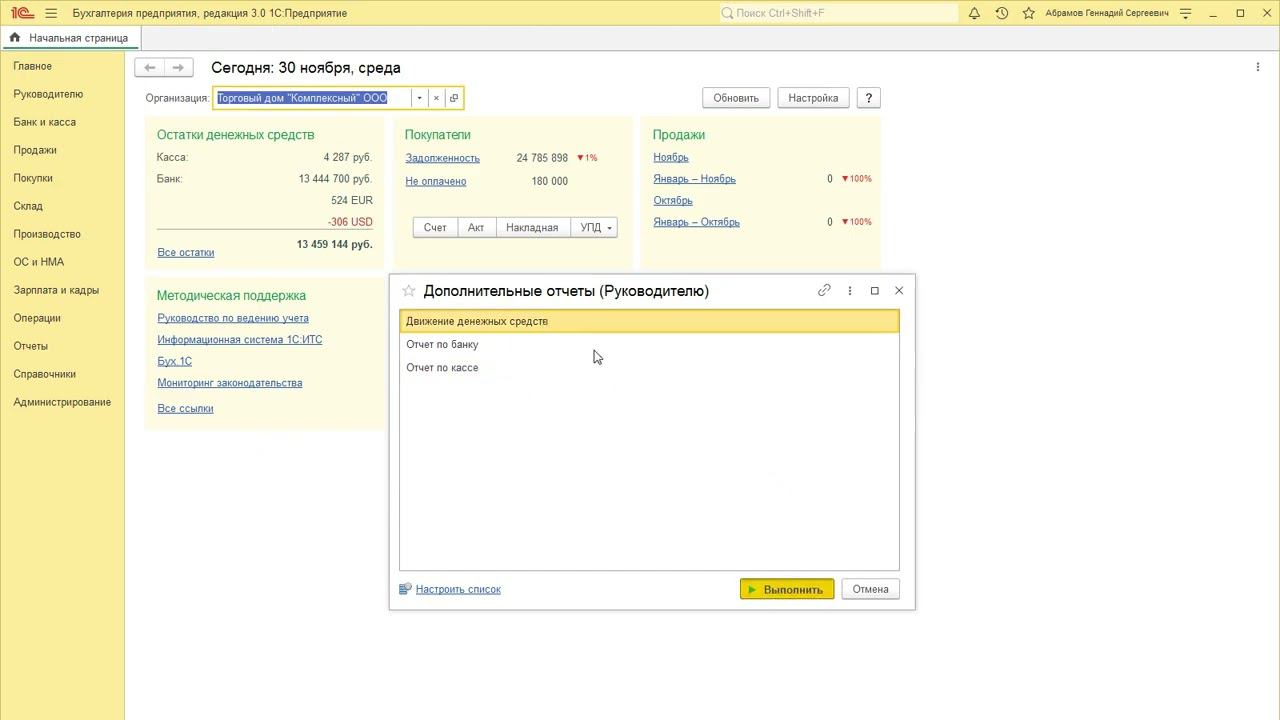Open the Настроить список link
This screenshot has width=1280, height=720.
click(x=458, y=590)
